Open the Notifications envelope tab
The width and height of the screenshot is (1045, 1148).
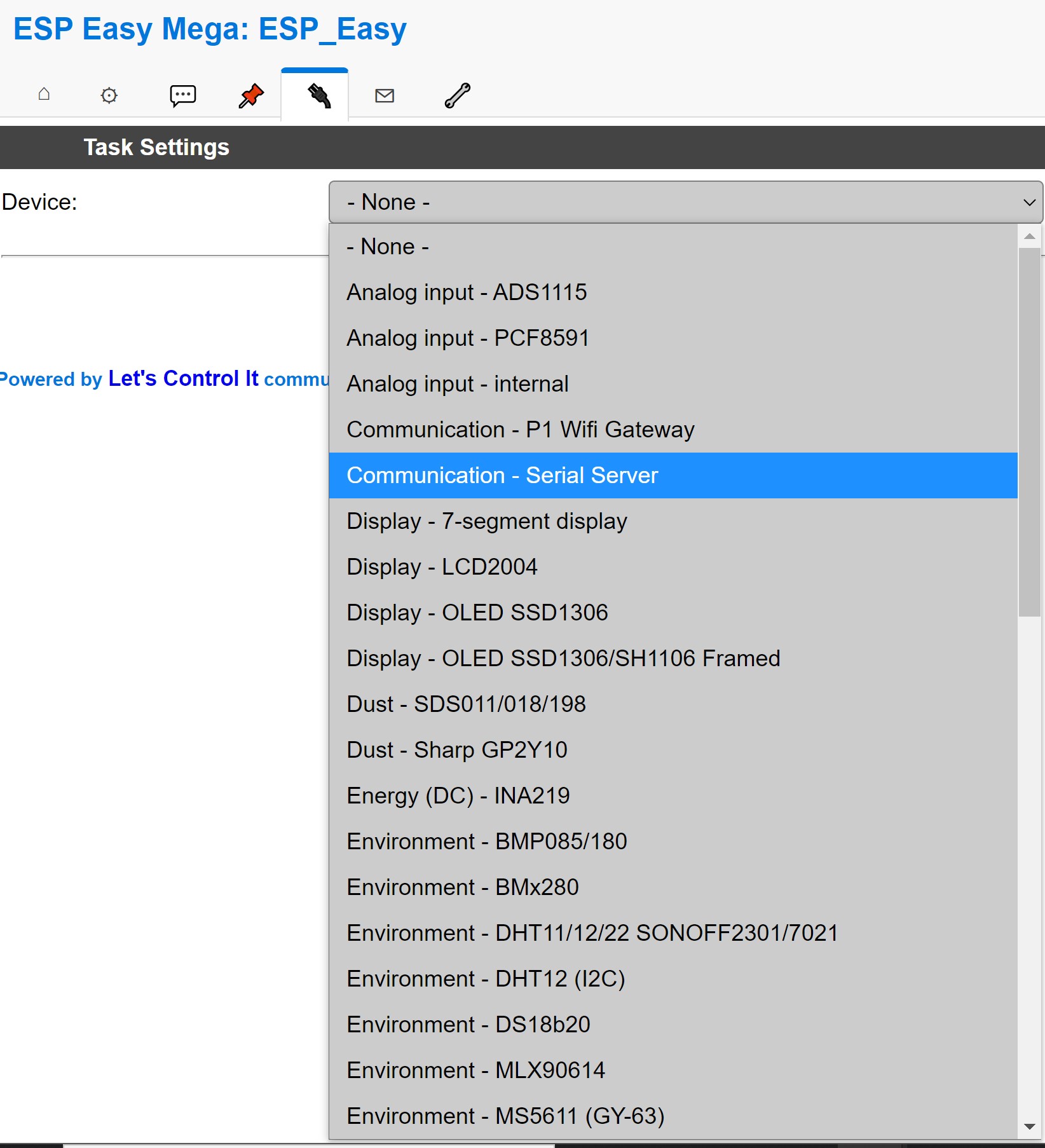(385, 95)
